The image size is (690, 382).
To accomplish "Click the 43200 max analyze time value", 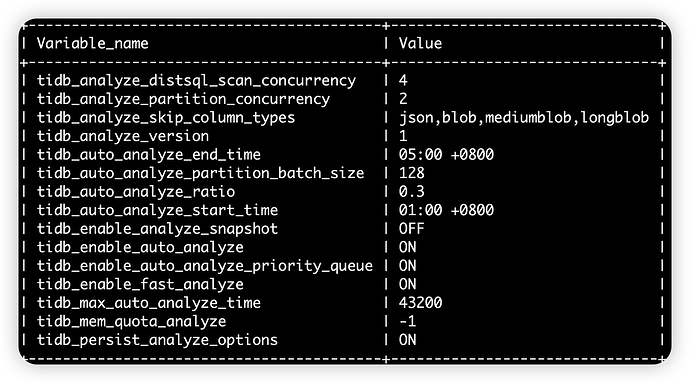I will [420, 303].
